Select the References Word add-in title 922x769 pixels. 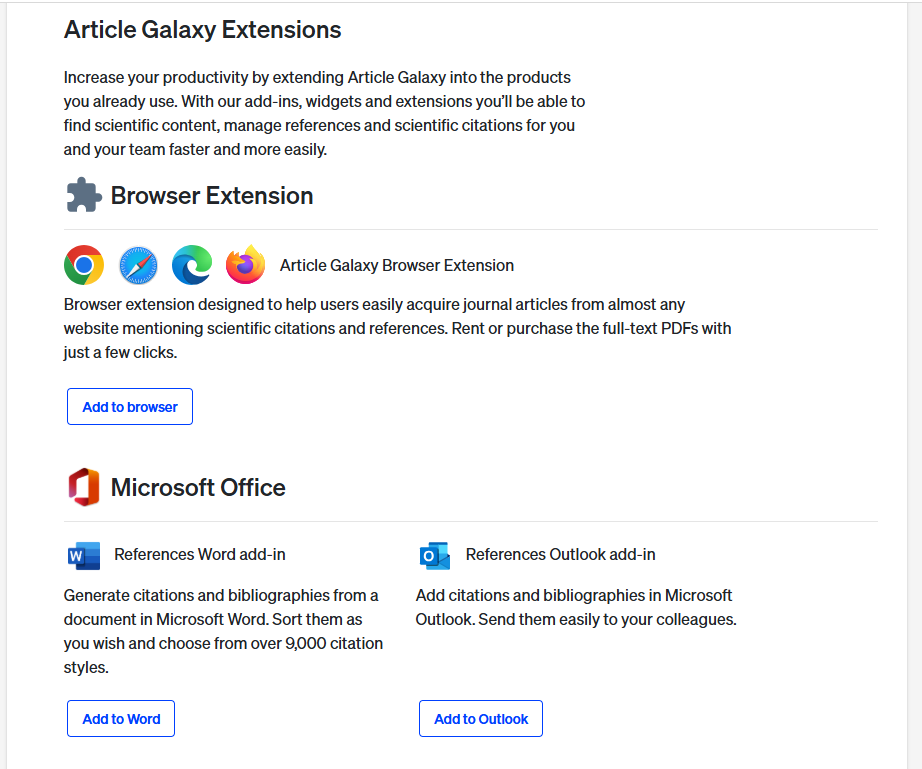click(x=200, y=554)
